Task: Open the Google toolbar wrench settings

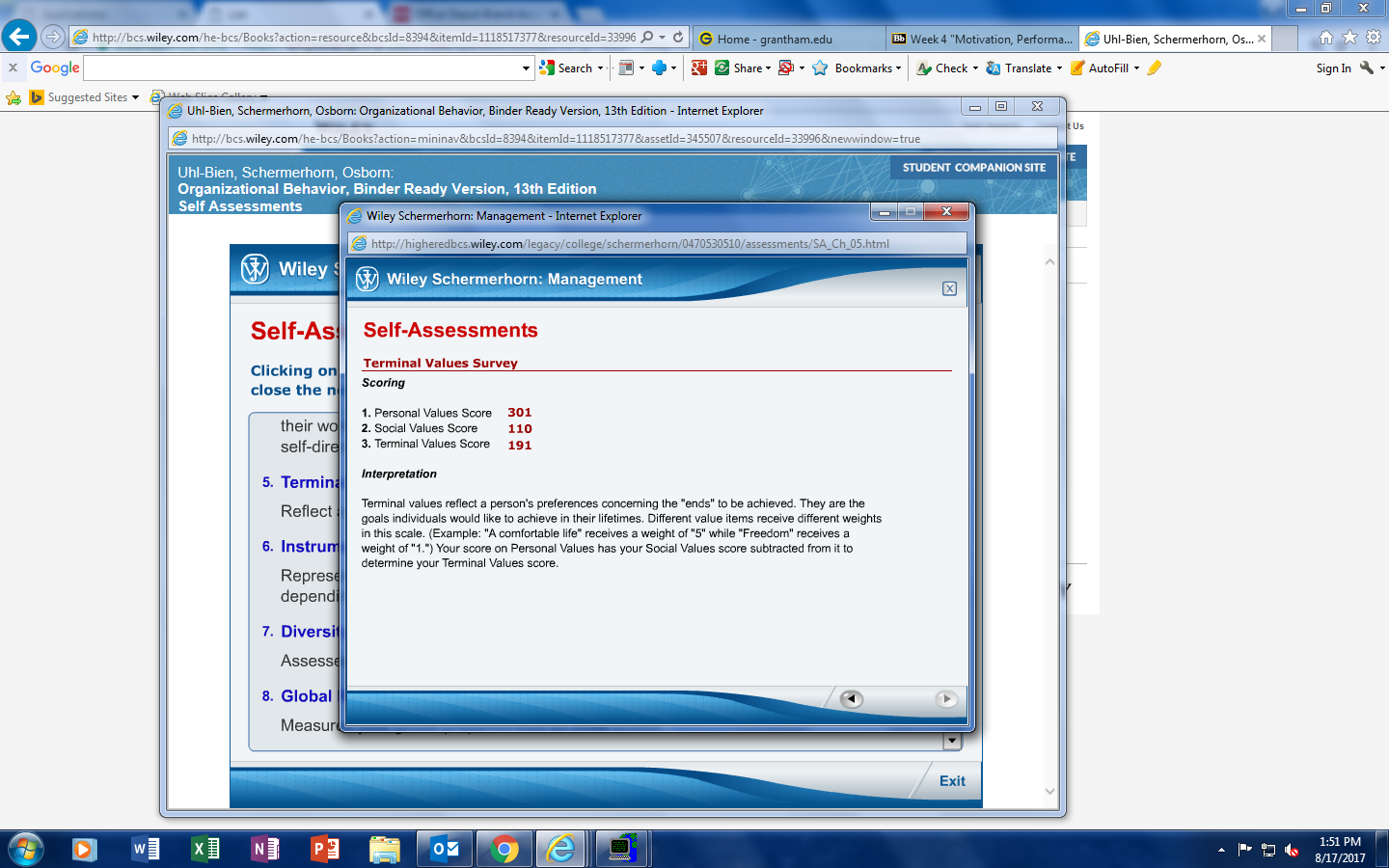Action: [x=1367, y=68]
